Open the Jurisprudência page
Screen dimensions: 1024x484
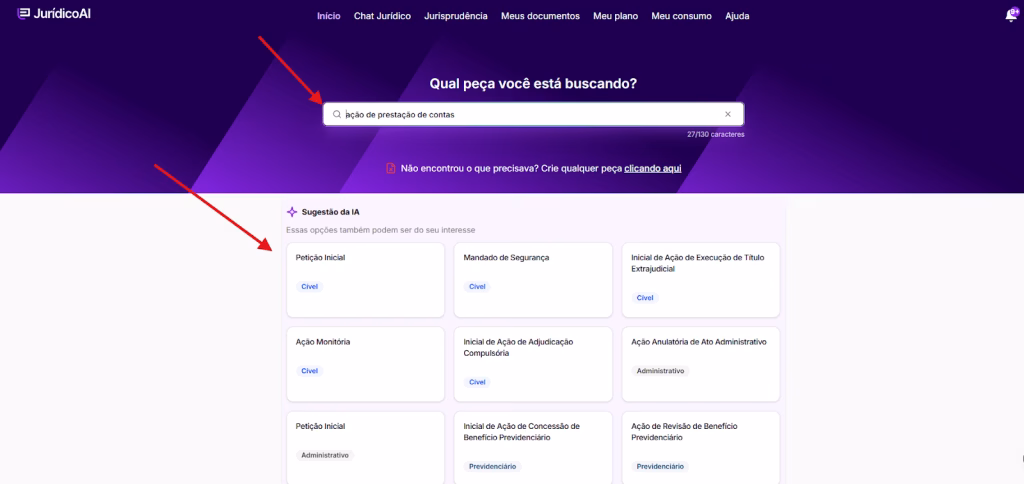(x=456, y=16)
